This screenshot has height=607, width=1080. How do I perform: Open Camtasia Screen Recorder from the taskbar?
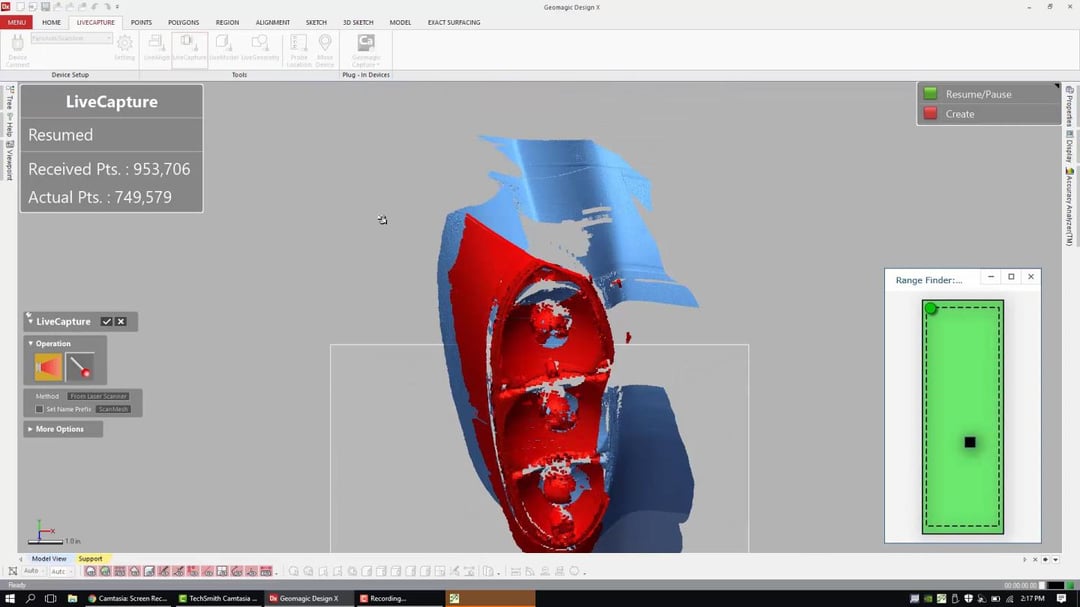pos(128,598)
